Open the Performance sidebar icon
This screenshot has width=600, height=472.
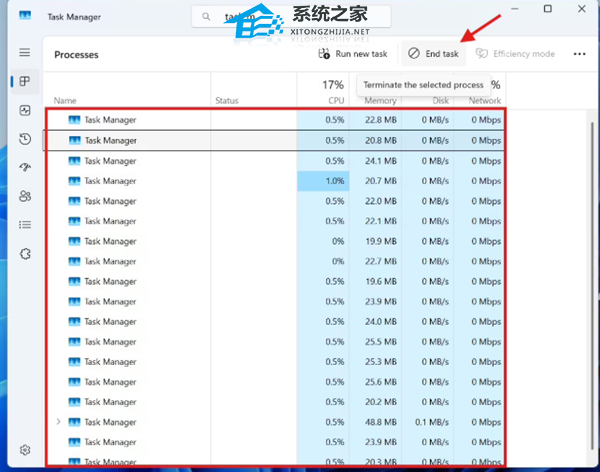coord(25,111)
